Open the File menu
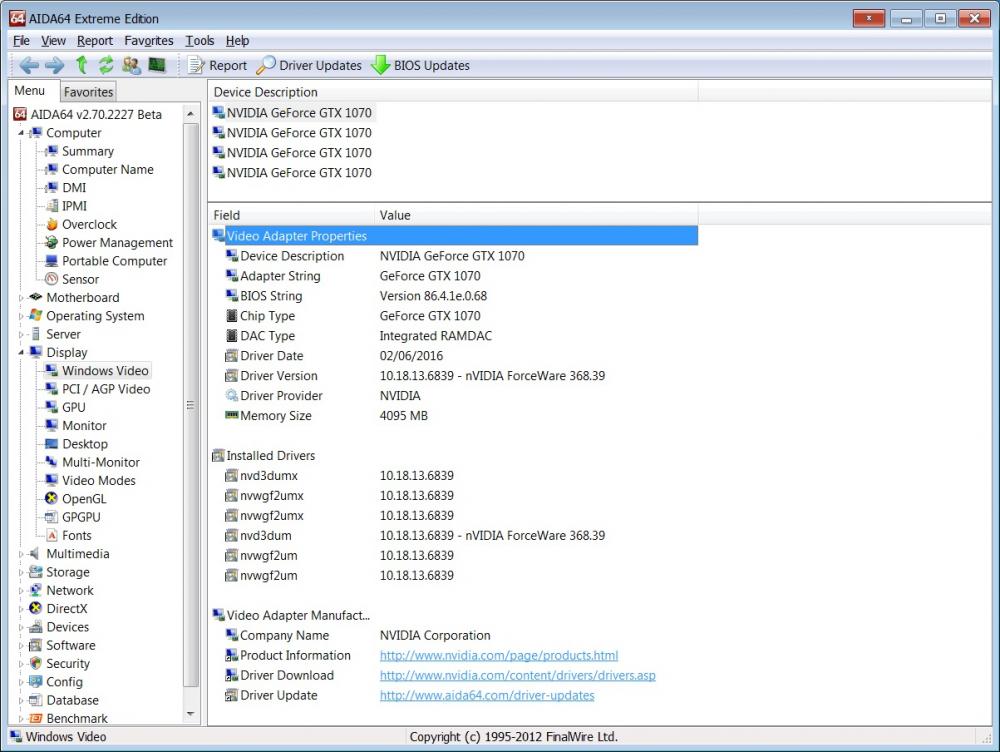The image size is (1000, 752). click(21, 41)
